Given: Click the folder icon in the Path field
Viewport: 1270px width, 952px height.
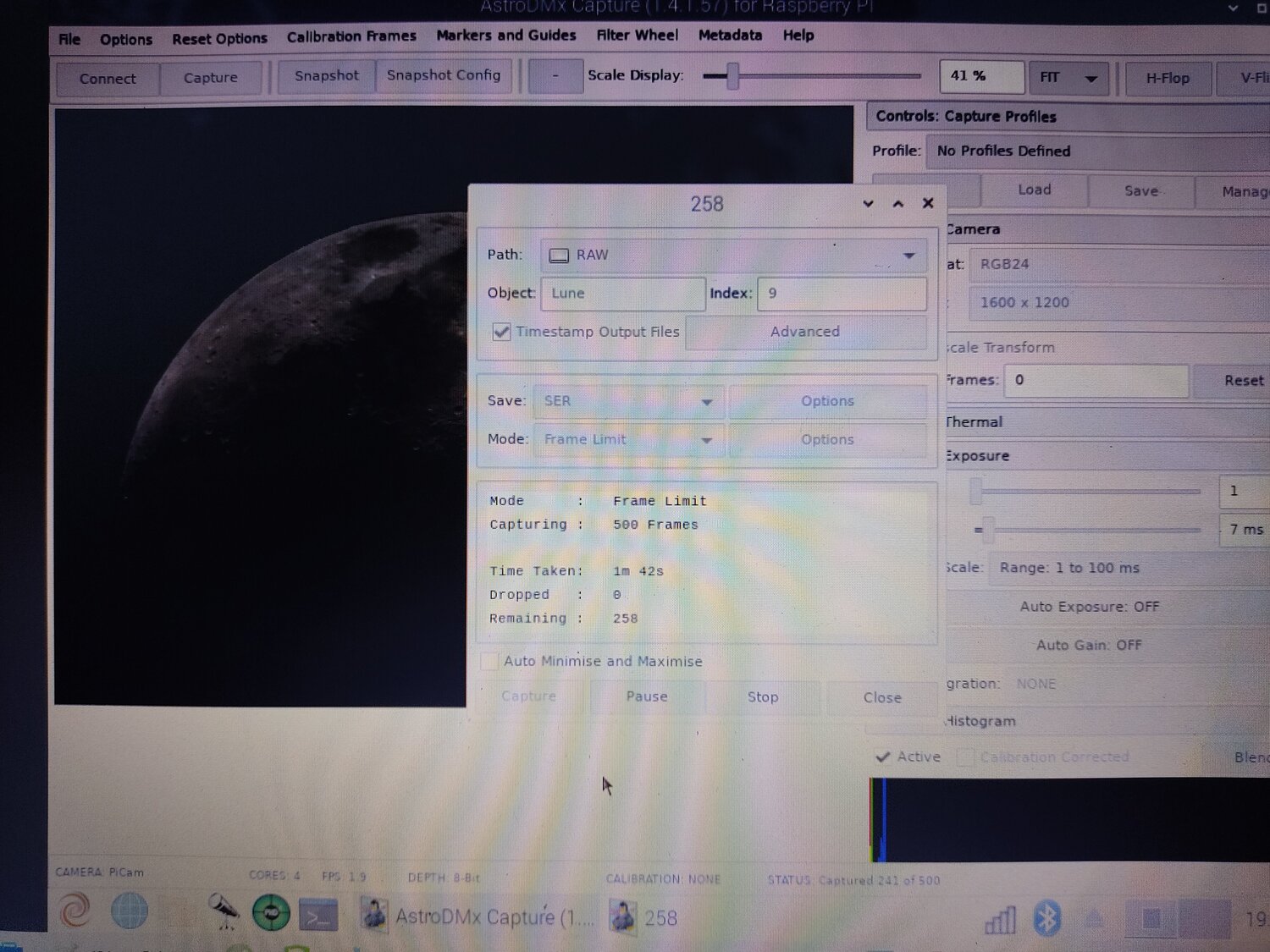Looking at the screenshot, I should tap(559, 256).
